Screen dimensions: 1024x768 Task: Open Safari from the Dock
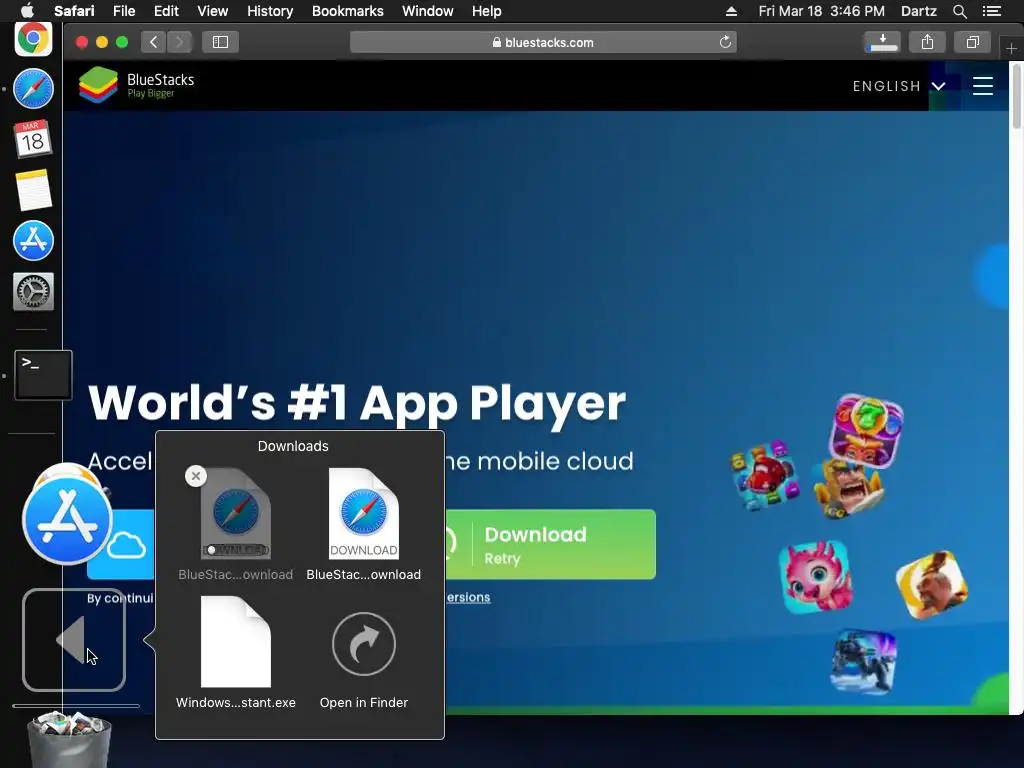[33, 89]
